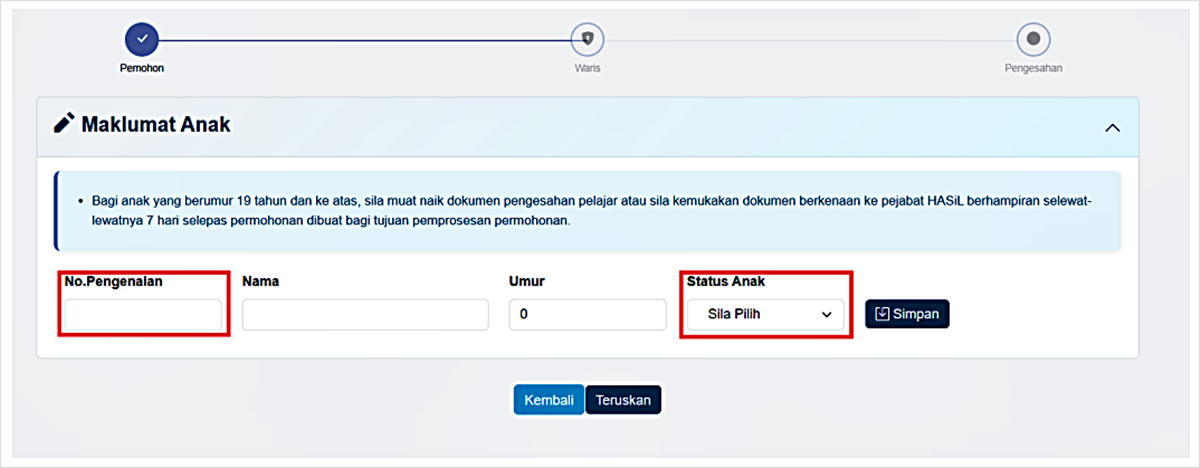Collapse the Maklumat Anak panel chevron
Image resolution: width=1200 pixels, height=468 pixels.
click(x=1111, y=128)
